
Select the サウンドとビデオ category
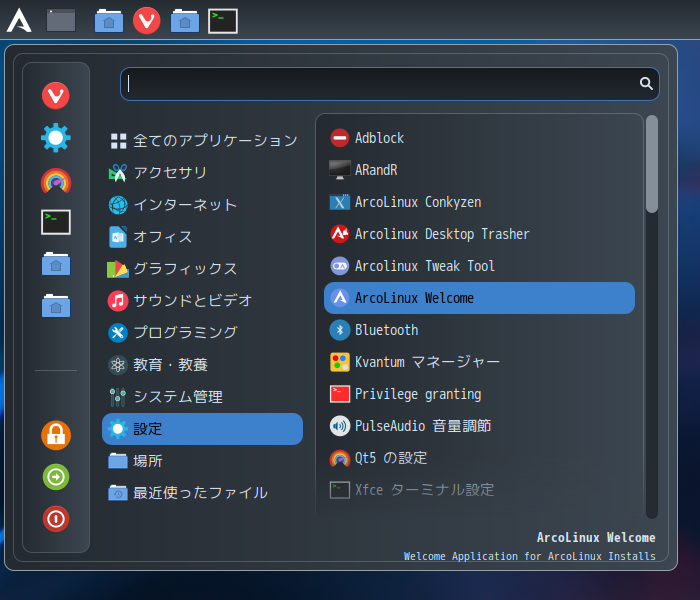(202, 301)
